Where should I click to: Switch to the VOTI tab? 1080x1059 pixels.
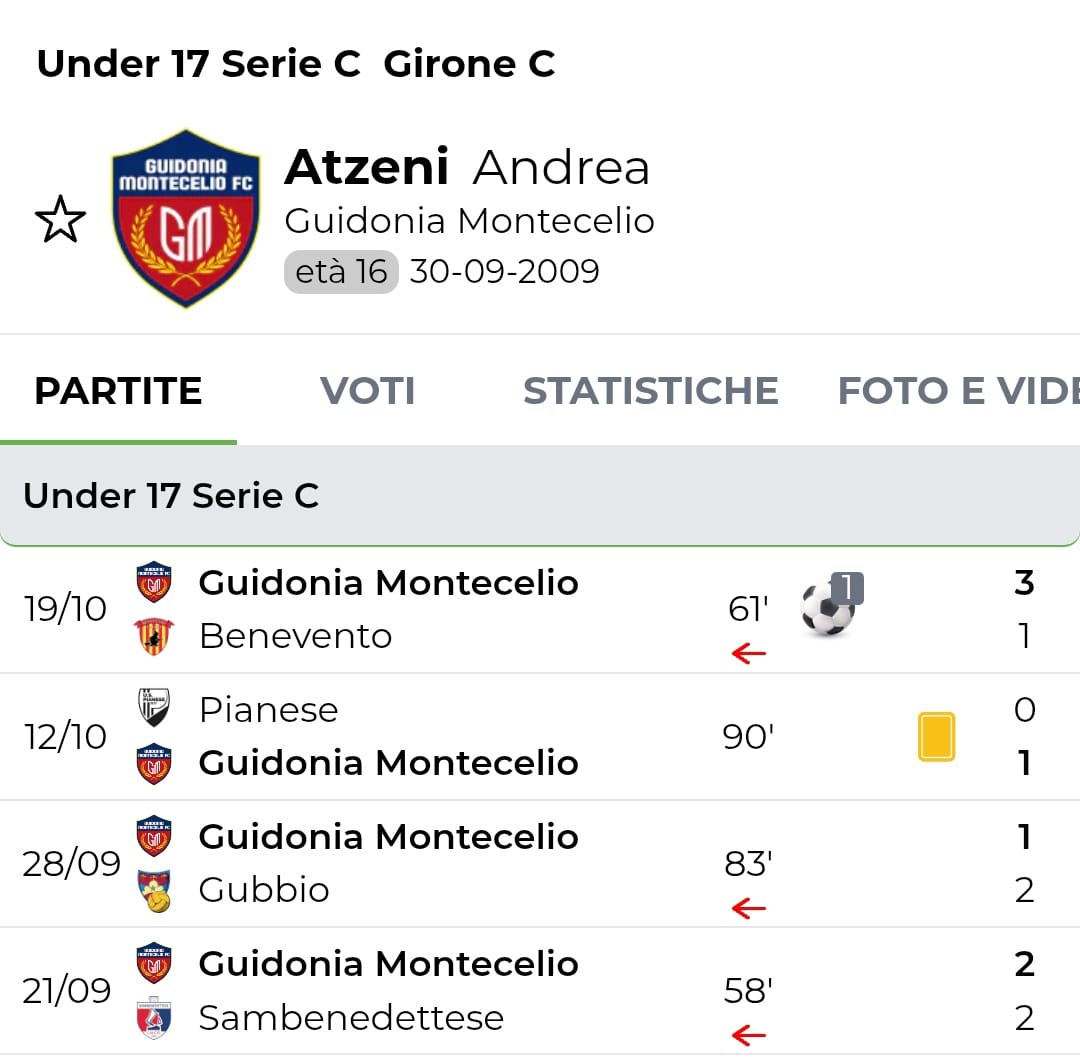367,391
